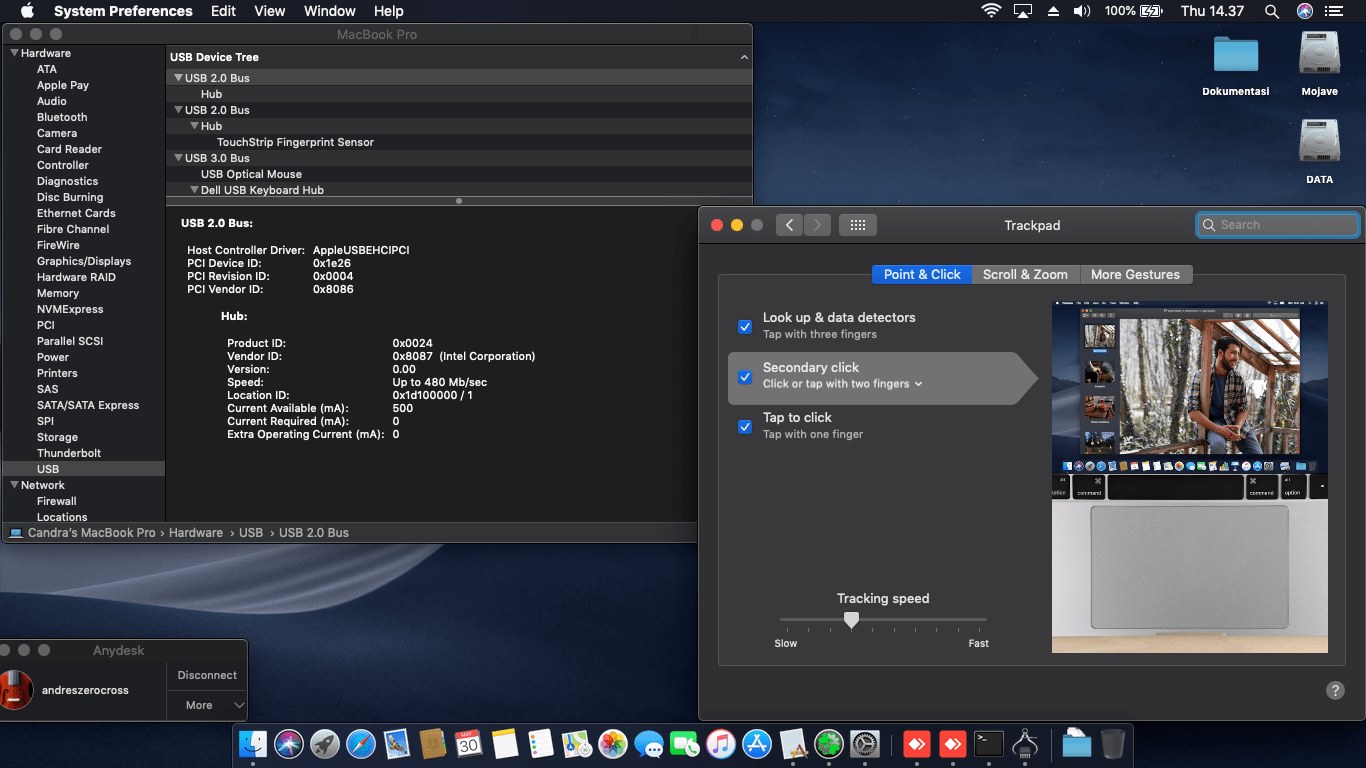The height and width of the screenshot is (768, 1366).
Task: Open Notes icon in the Dock
Action: coord(504,743)
